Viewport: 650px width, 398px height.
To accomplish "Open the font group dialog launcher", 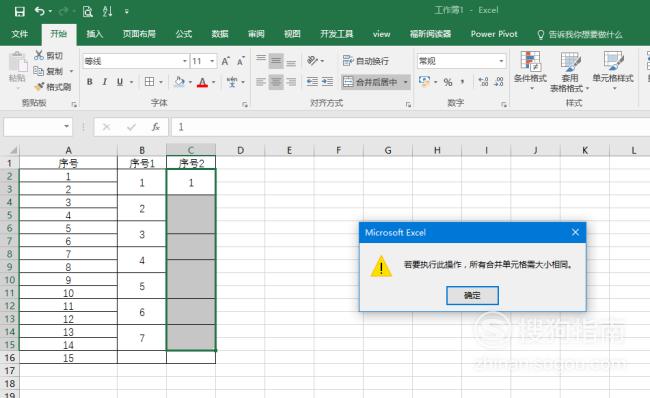I will coord(245,104).
